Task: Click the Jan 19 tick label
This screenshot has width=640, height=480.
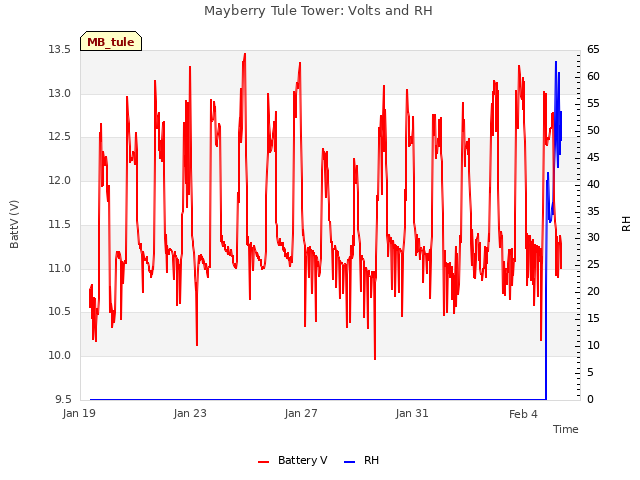Action: [x=79, y=413]
